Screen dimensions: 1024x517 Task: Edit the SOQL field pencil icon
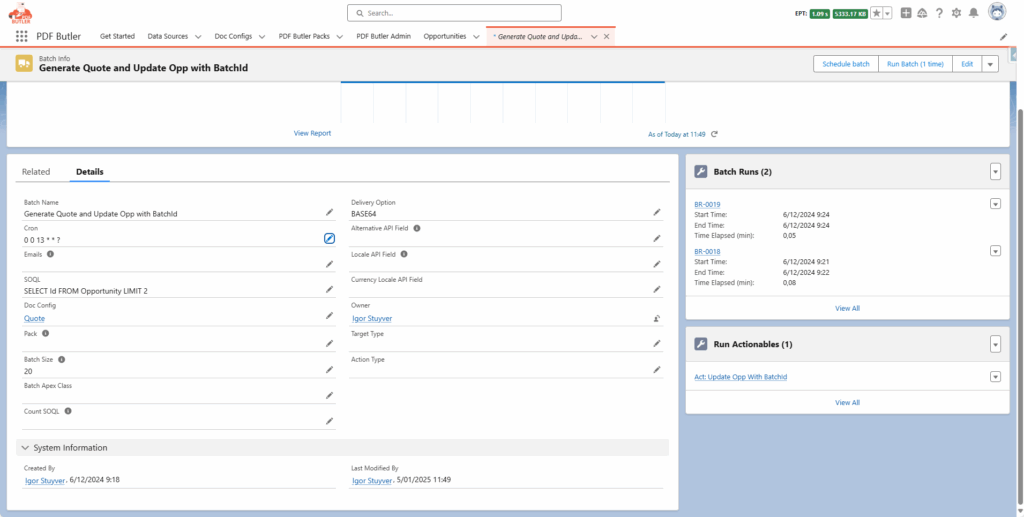329,289
